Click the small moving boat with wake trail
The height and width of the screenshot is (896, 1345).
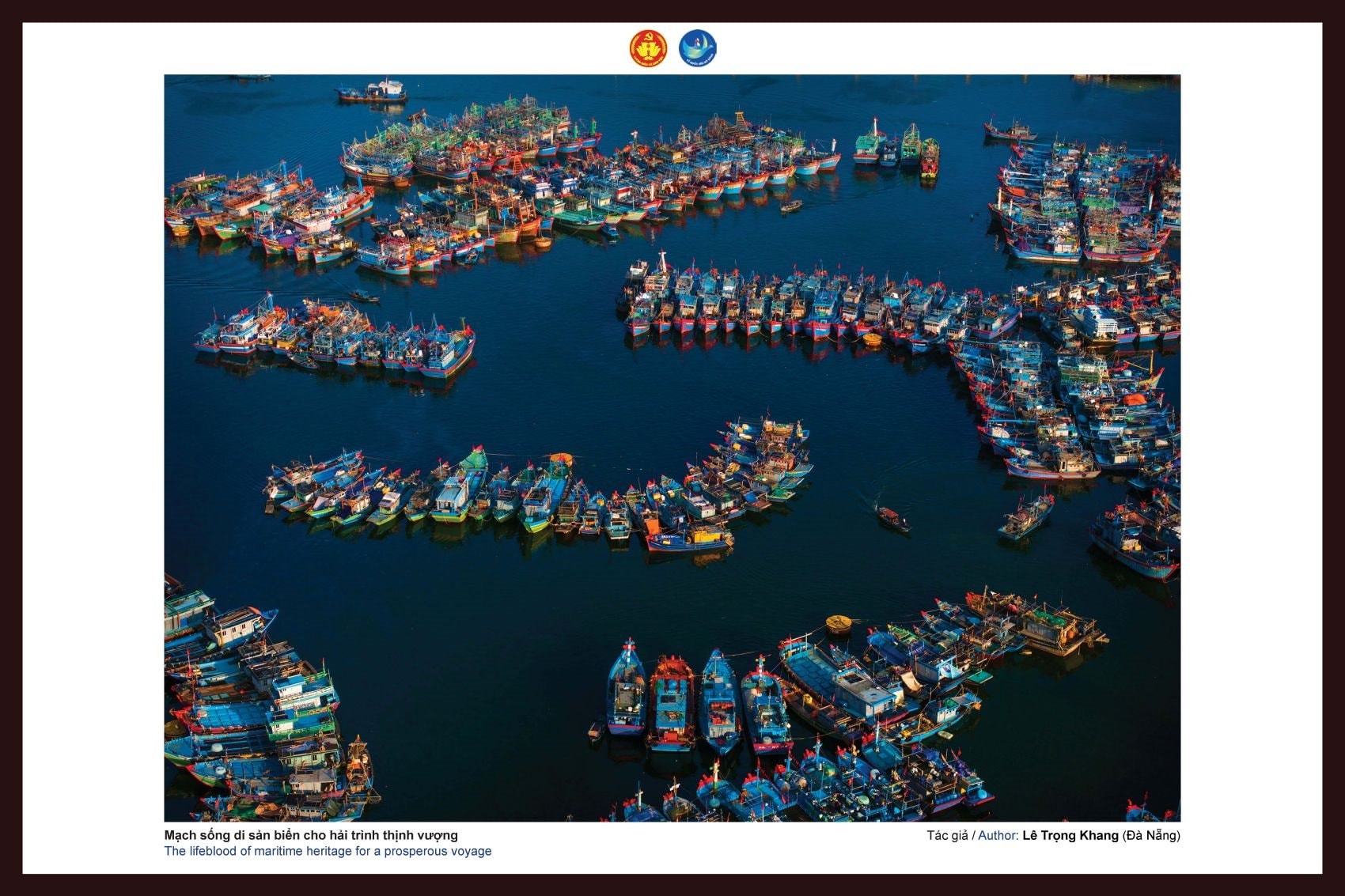click(892, 519)
